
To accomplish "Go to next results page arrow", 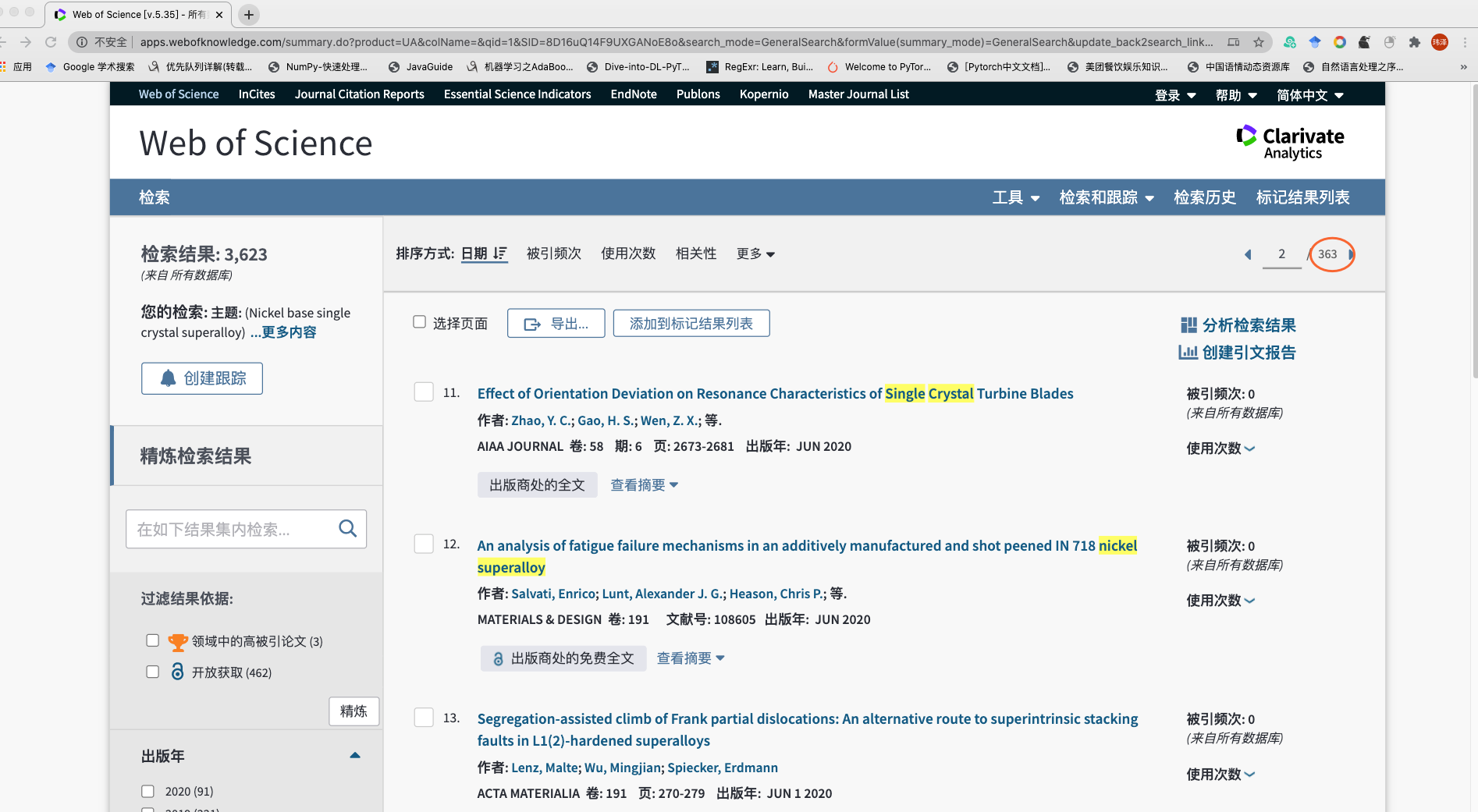I will click(1351, 254).
